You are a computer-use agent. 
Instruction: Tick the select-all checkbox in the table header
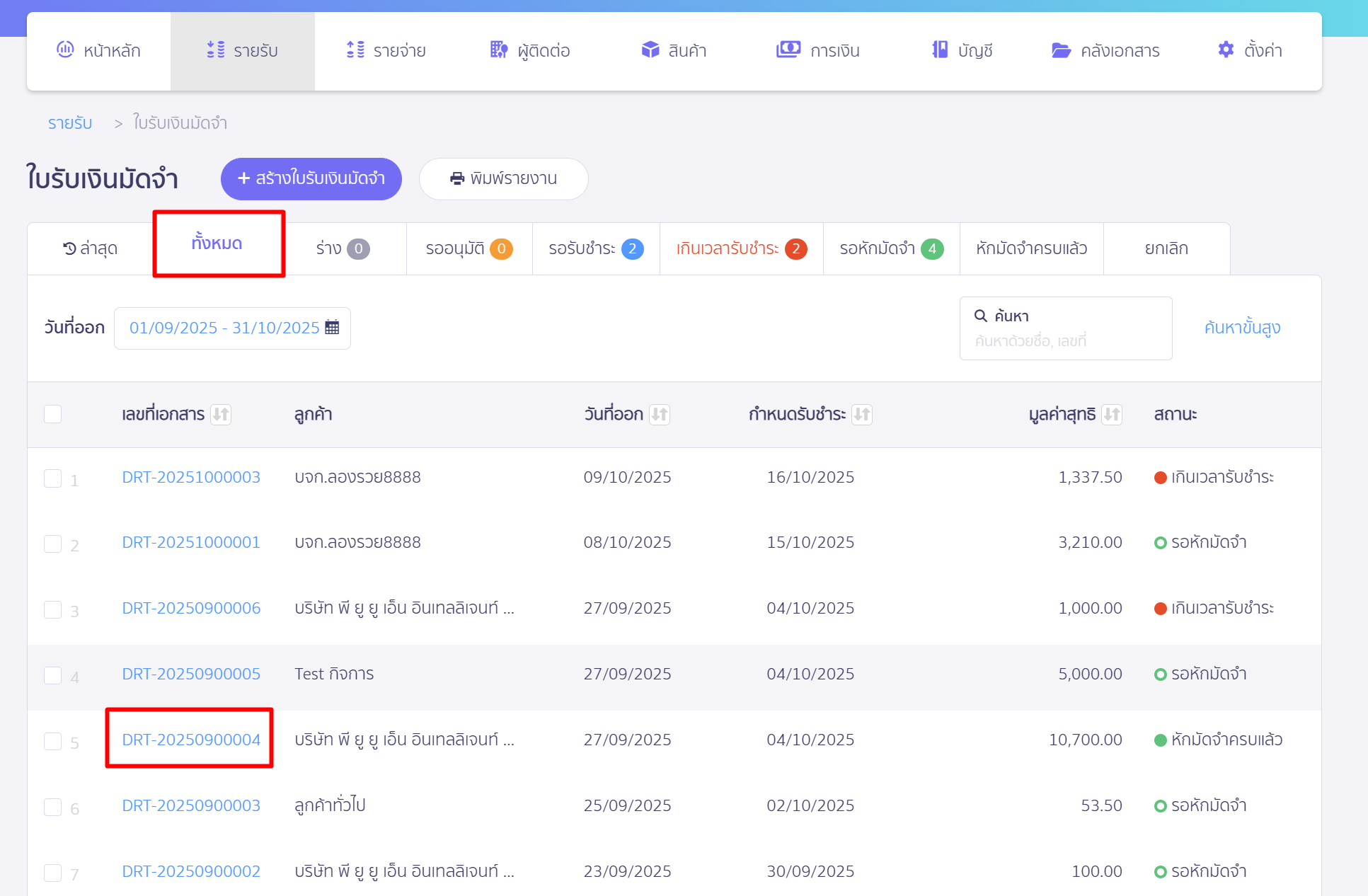53,414
